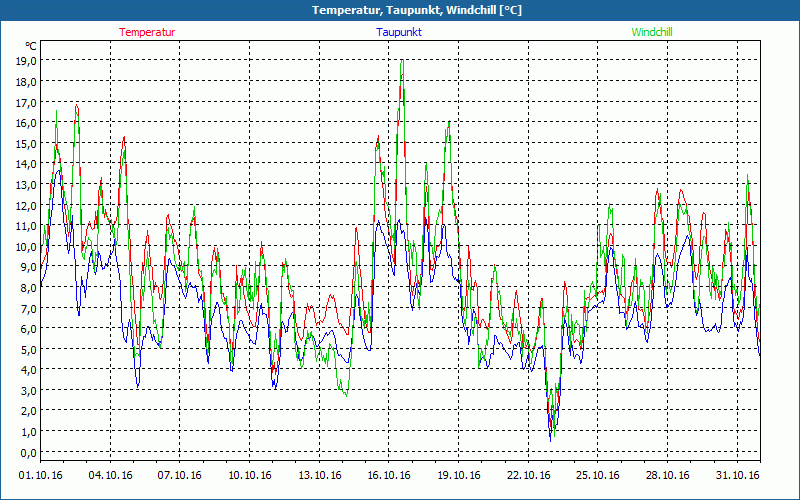Click the 15,0 y-axis value
The height and width of the screenshot is (500, 800).
[x=26, y=143]
